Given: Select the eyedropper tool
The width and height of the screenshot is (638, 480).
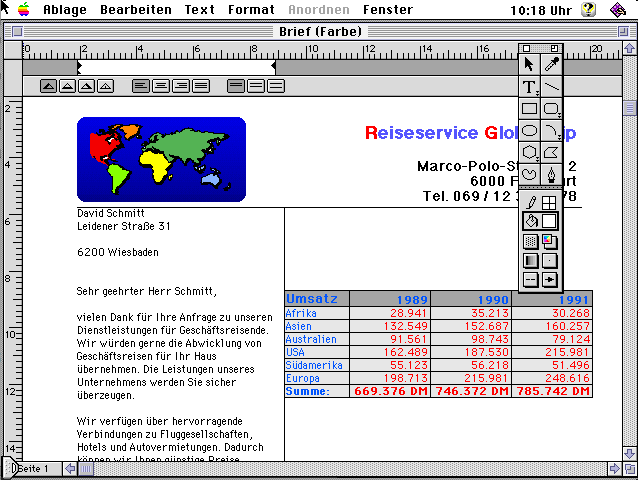Looking at the screenshot, I should coord(551,65).
